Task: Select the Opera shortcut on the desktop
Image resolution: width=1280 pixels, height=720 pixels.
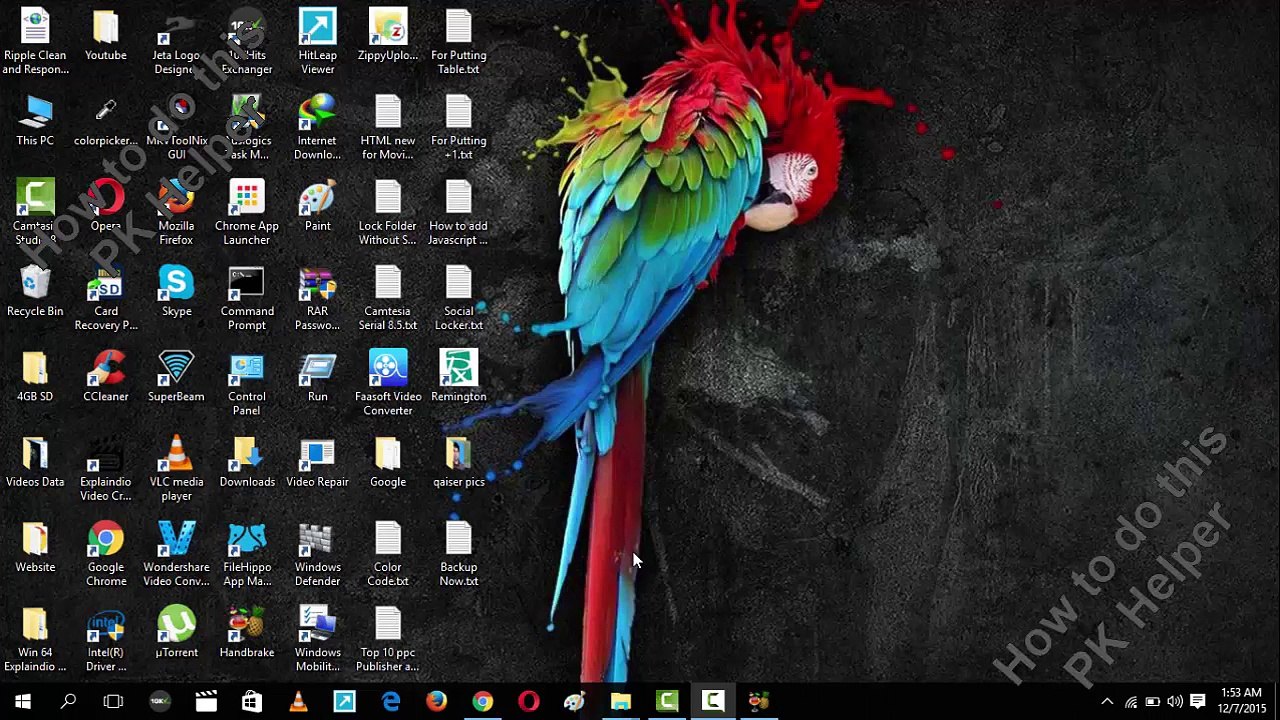Action: pos(105,206)
